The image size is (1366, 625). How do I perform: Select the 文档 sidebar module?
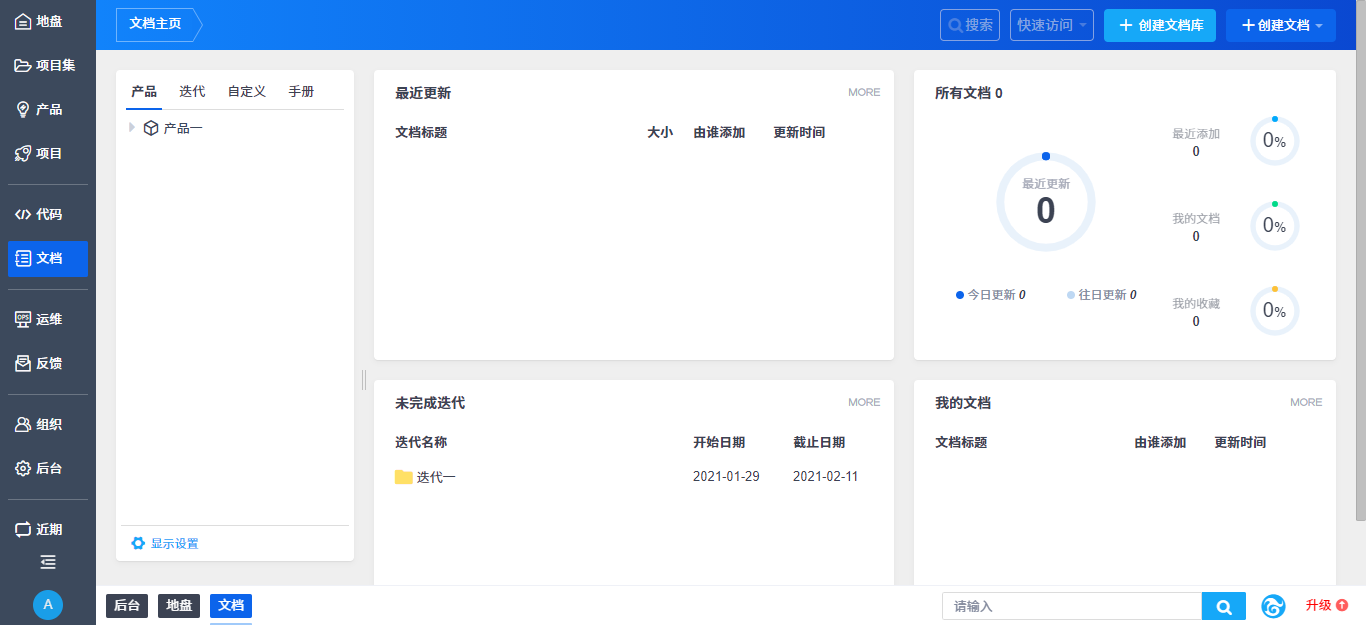coord(48,258)
